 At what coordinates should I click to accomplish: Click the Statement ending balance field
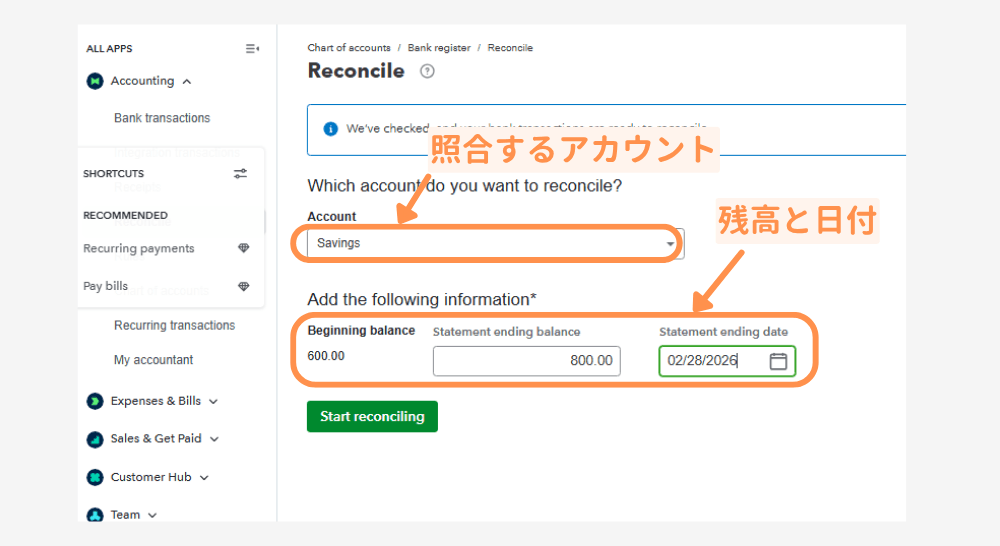point(526,361)
